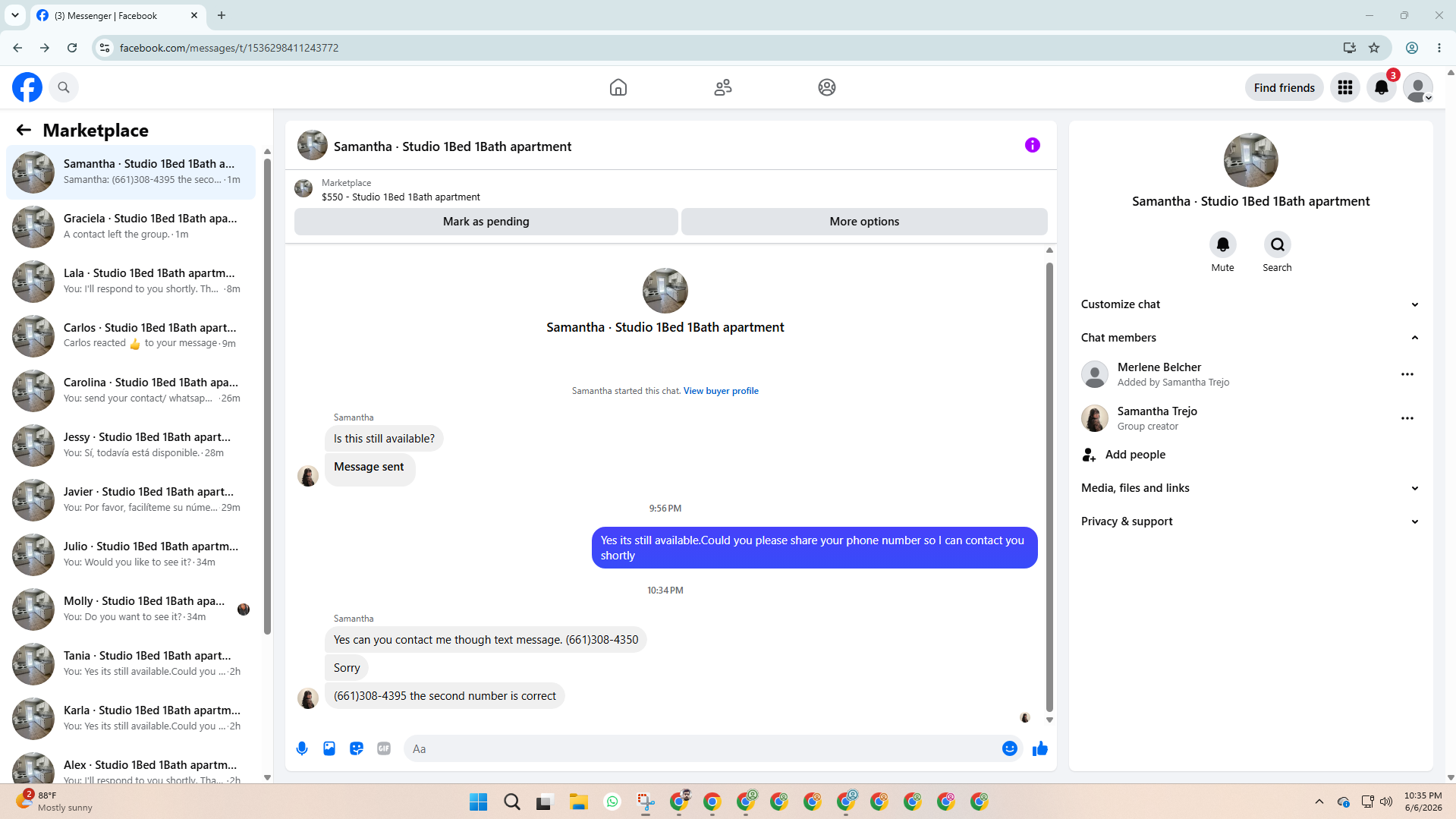Open the account profile avatar menu
This screenshot has height=819, width=1456.
click(1418, 87)
